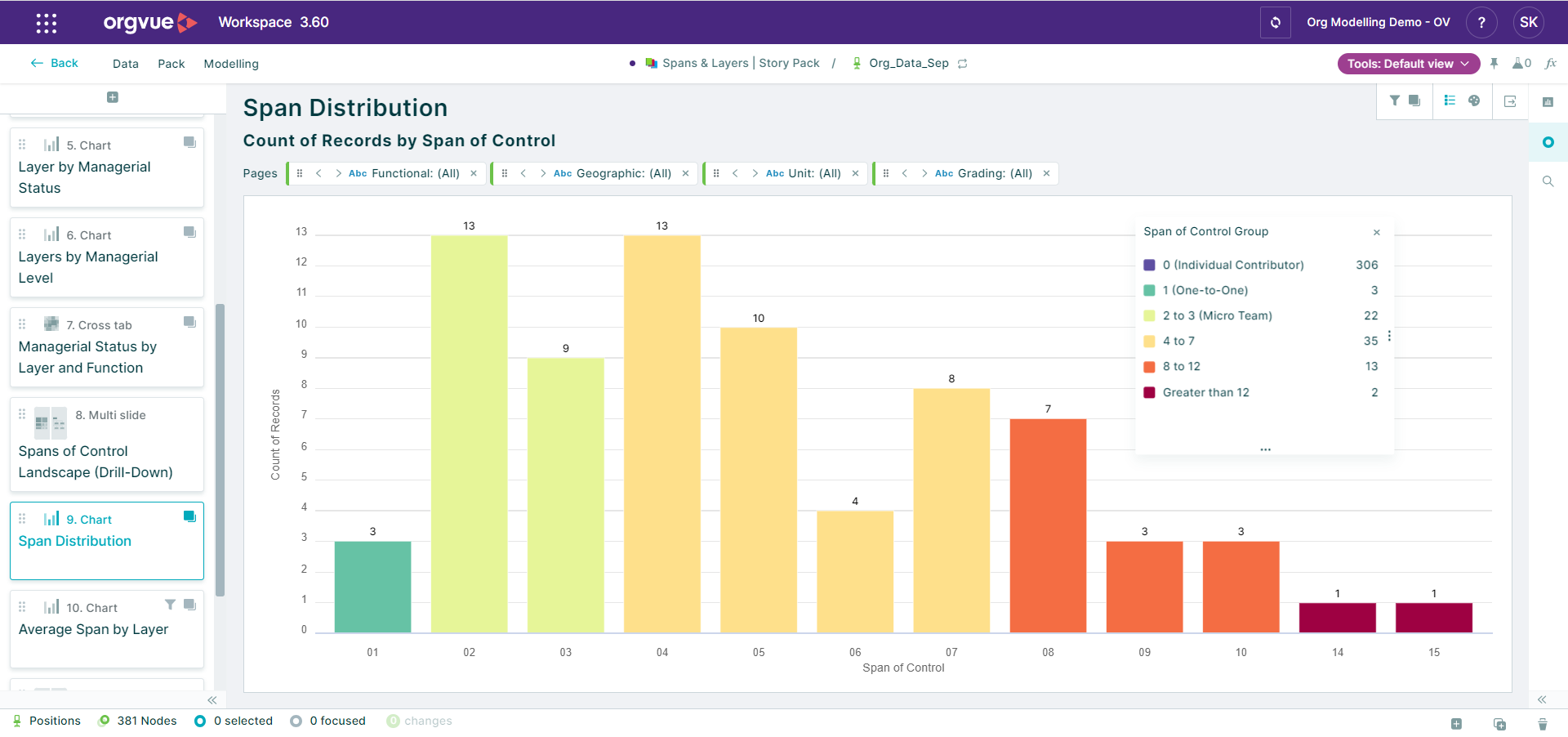Remove the Grading page filter
1568x737 pixels.
point(1046,173)
